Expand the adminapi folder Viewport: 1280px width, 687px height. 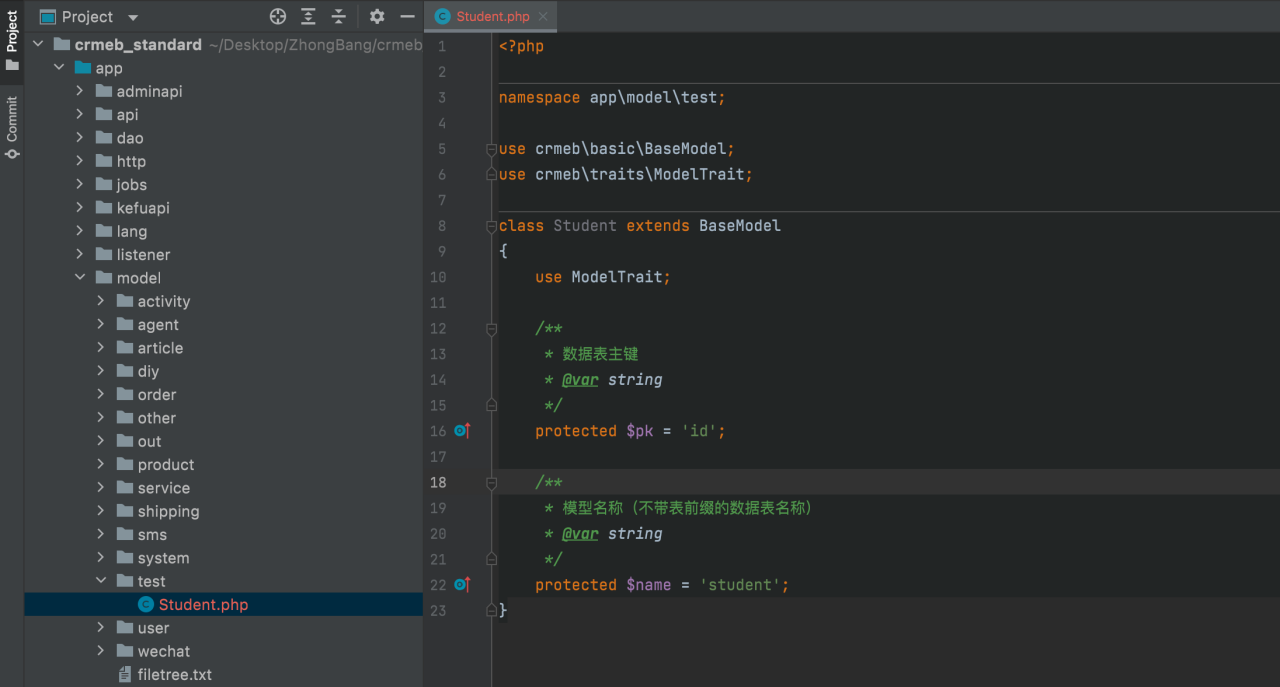pyautogui.click(x=80, y=91)
